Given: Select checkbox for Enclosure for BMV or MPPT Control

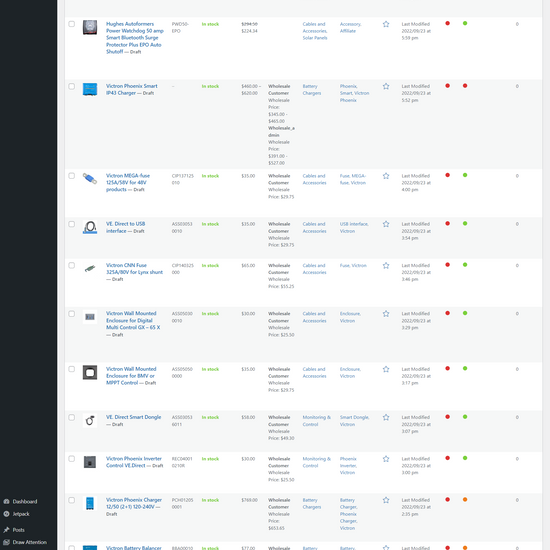Looking at the screenshot, I should (72, 369).
